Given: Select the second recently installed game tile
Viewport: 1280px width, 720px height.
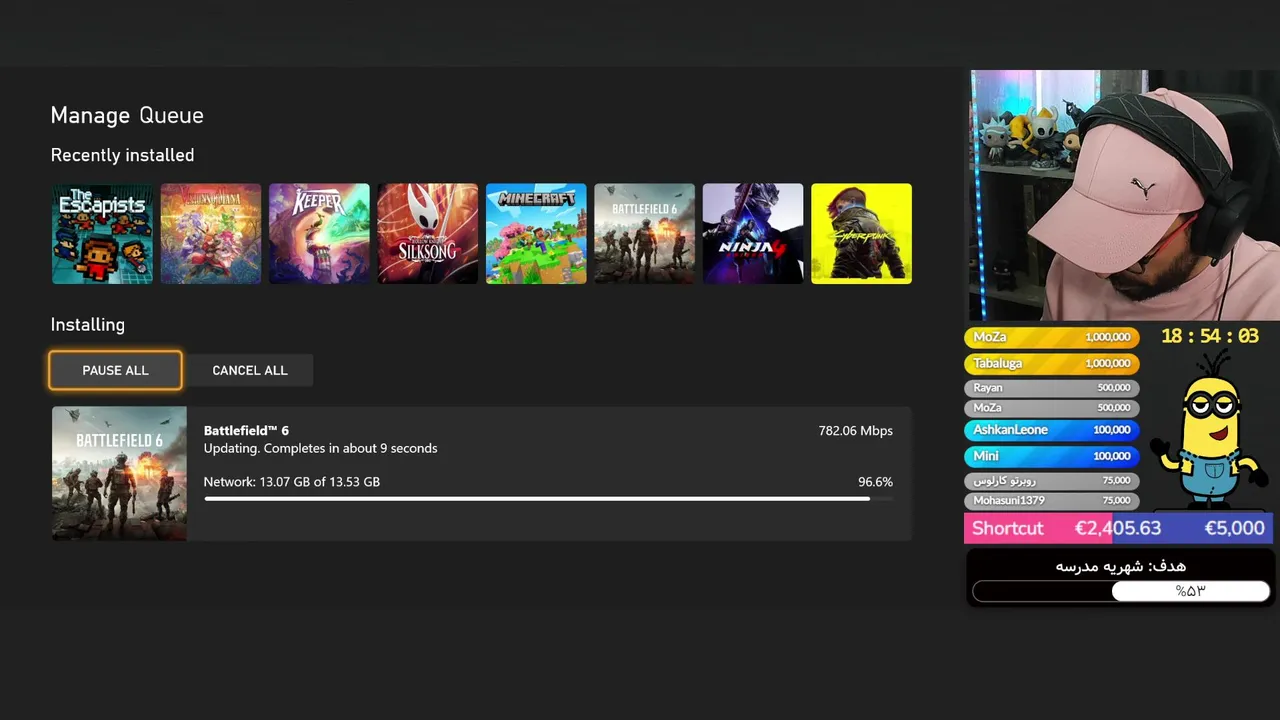Looking at the screenshot, I should (x=211, y=233).
